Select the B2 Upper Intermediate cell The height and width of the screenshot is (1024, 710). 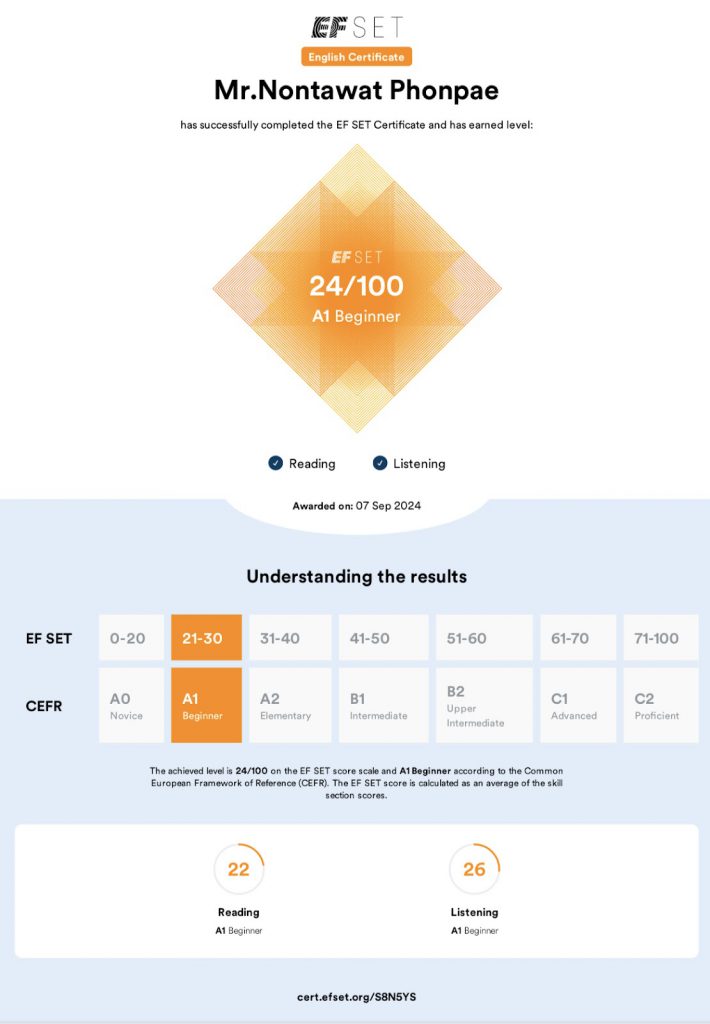point(484,705)
